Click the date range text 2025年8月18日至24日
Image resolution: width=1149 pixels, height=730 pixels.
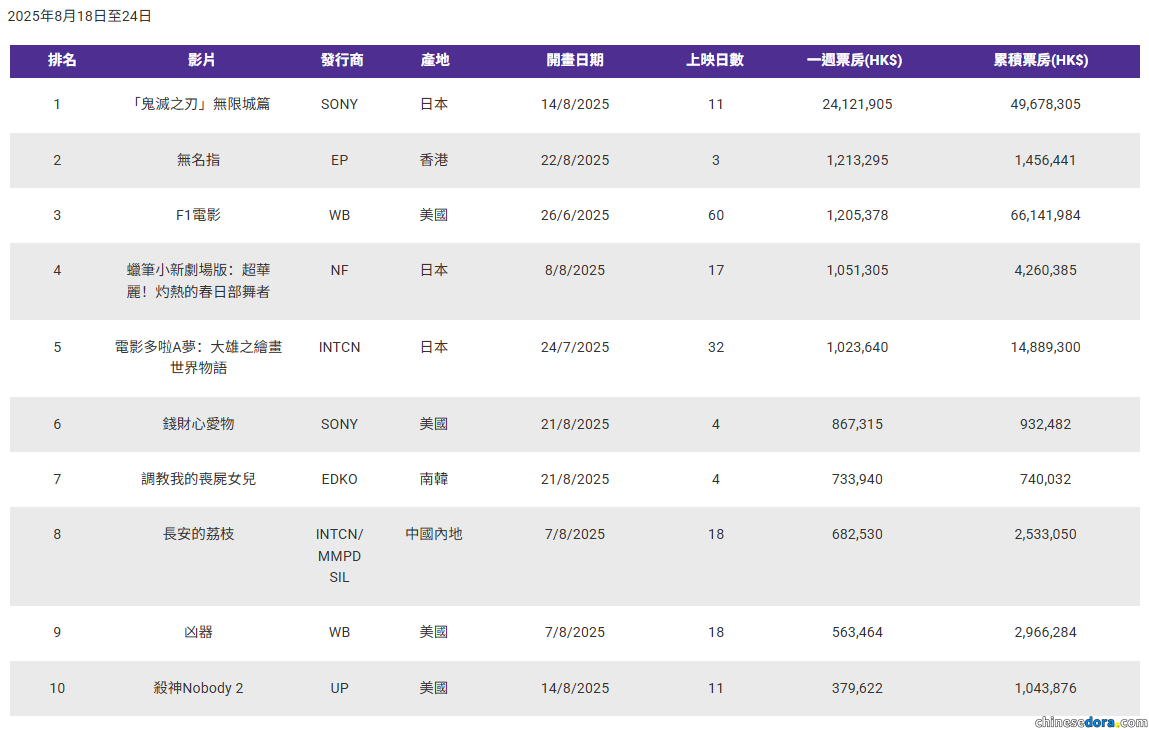(80, 16)
